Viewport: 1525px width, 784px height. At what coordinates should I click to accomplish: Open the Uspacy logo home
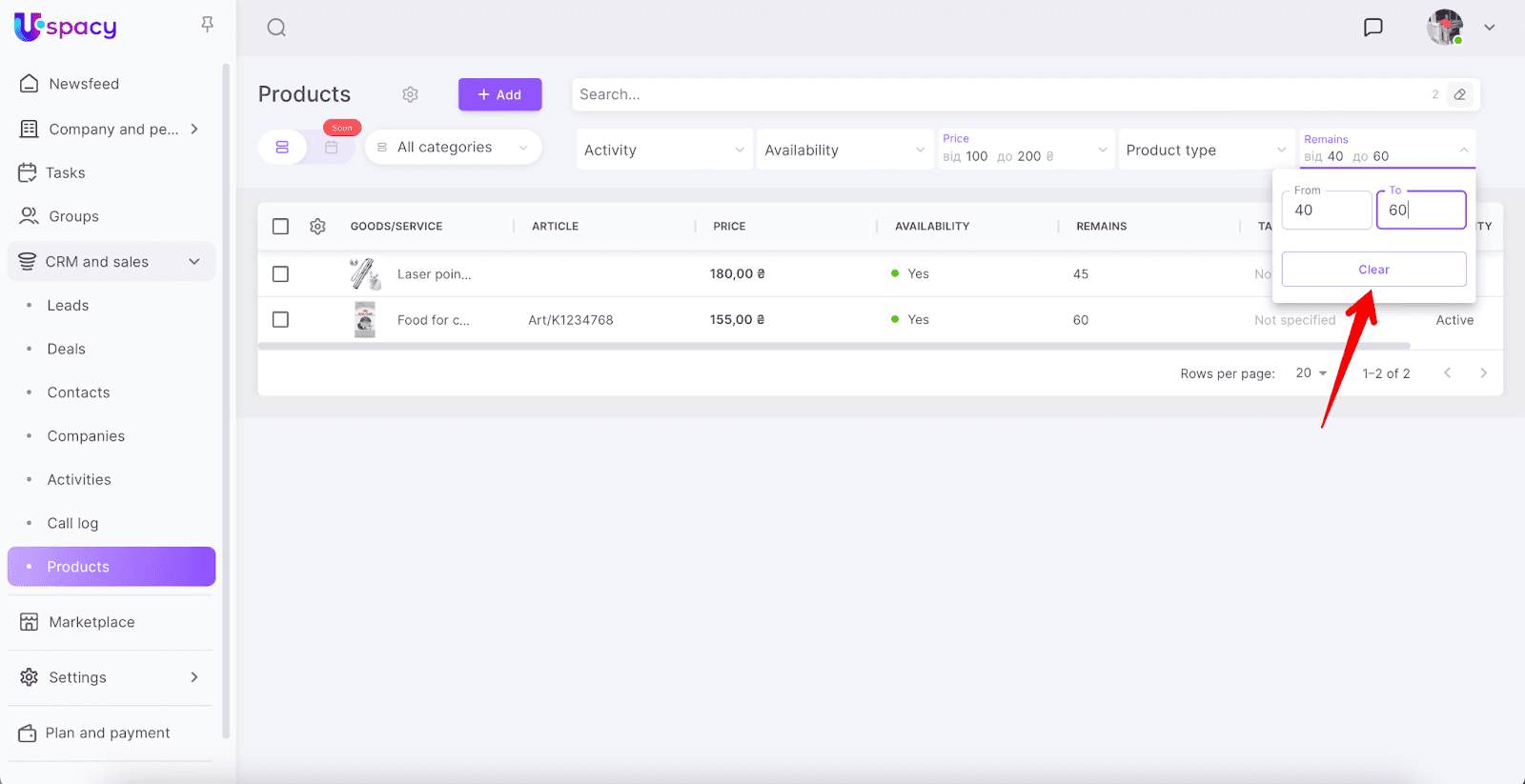pos(66,27)
